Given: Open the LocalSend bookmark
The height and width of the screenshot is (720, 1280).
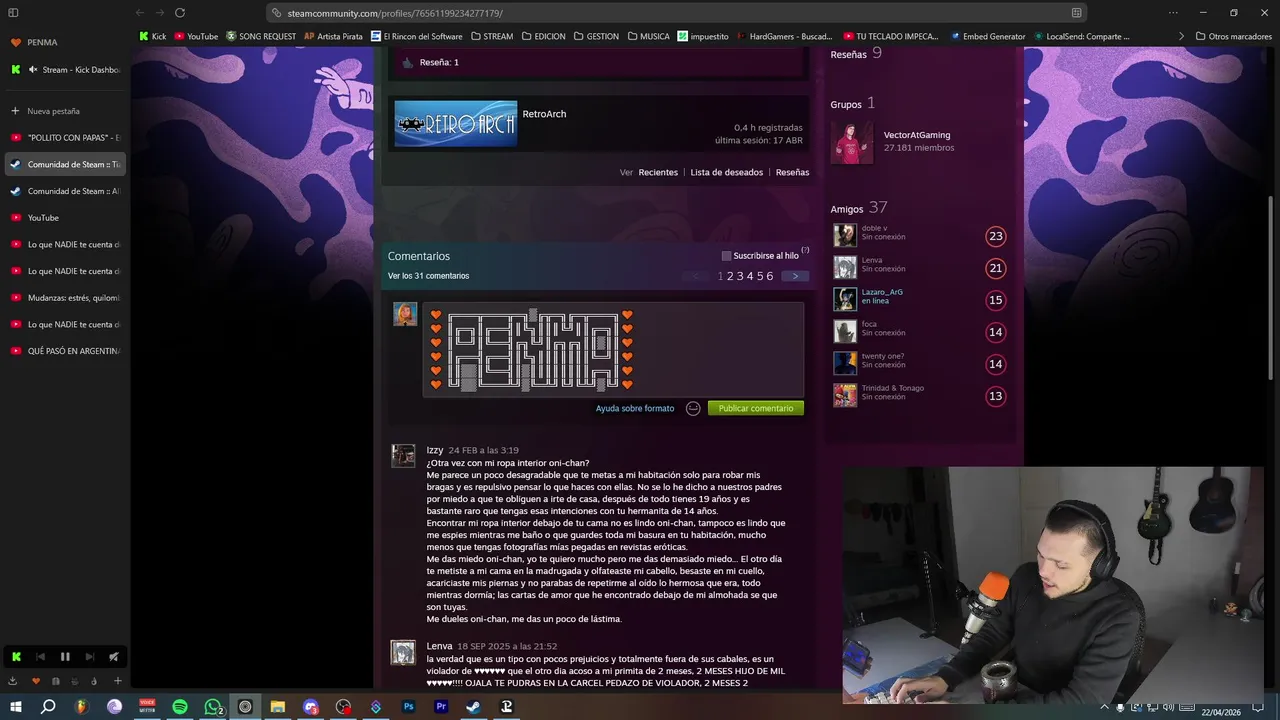Looking at the screenshot, I should pyautogui.click(x=1083, y=36).
